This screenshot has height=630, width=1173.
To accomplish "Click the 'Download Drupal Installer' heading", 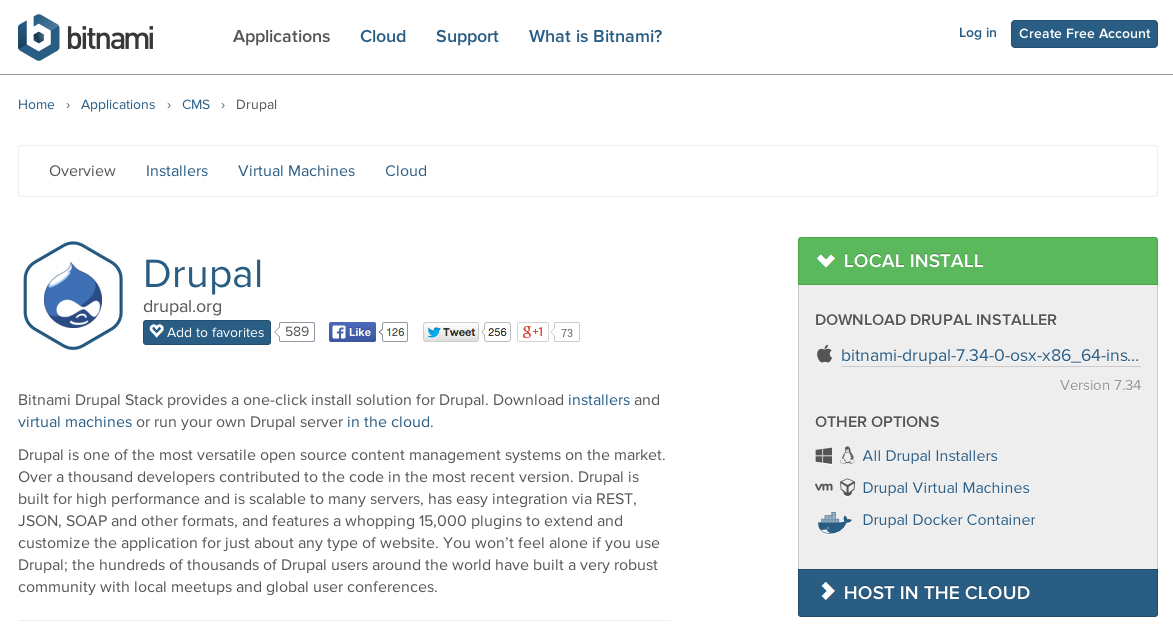I will 936,319.
